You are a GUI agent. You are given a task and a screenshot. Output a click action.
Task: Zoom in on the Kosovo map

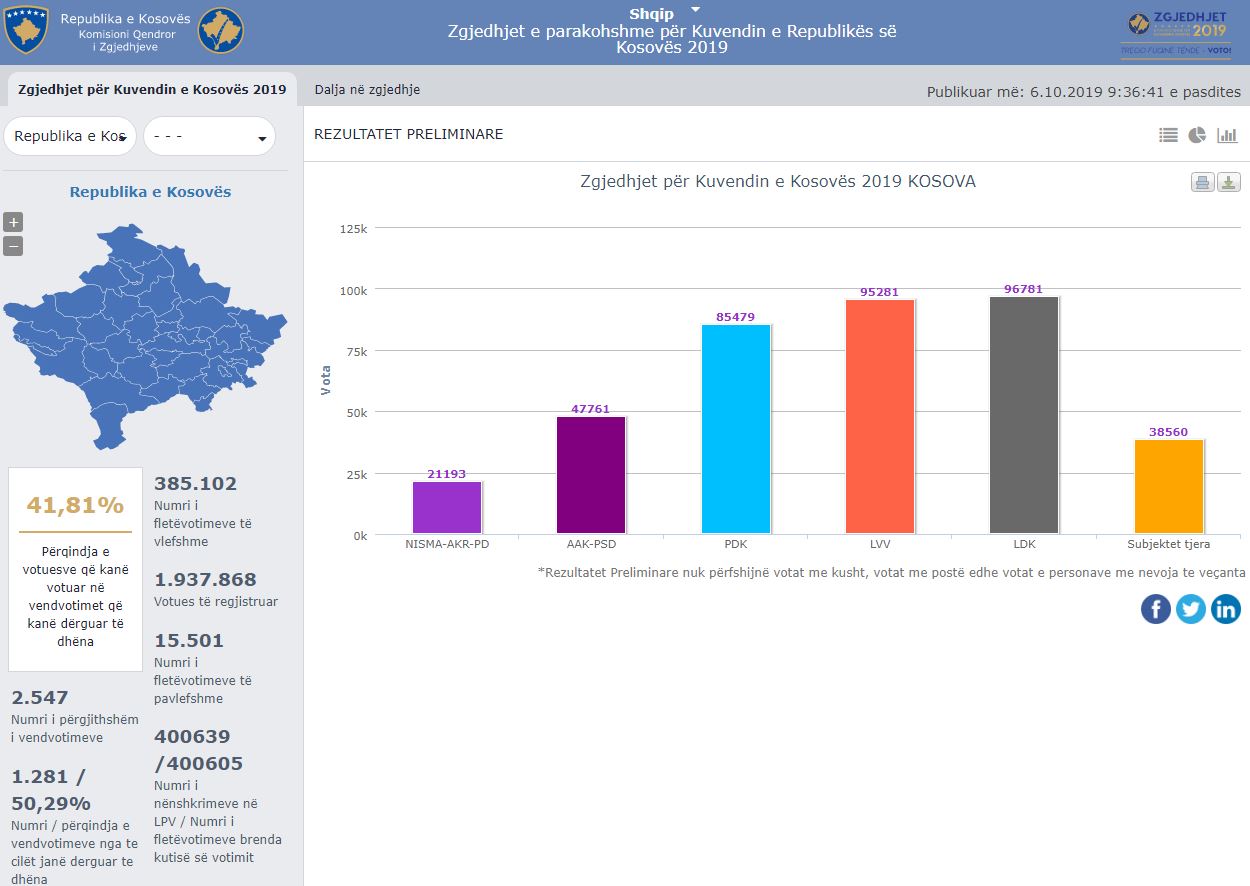[x=13, y=222]
